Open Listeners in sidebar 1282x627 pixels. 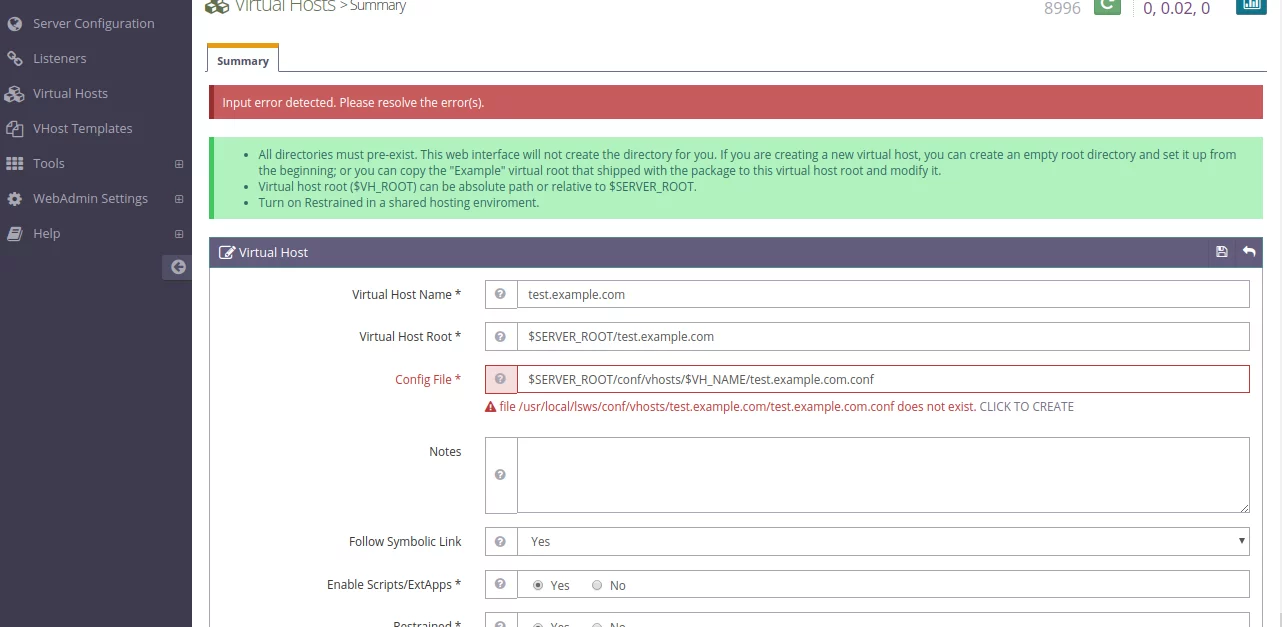point(60,58)
